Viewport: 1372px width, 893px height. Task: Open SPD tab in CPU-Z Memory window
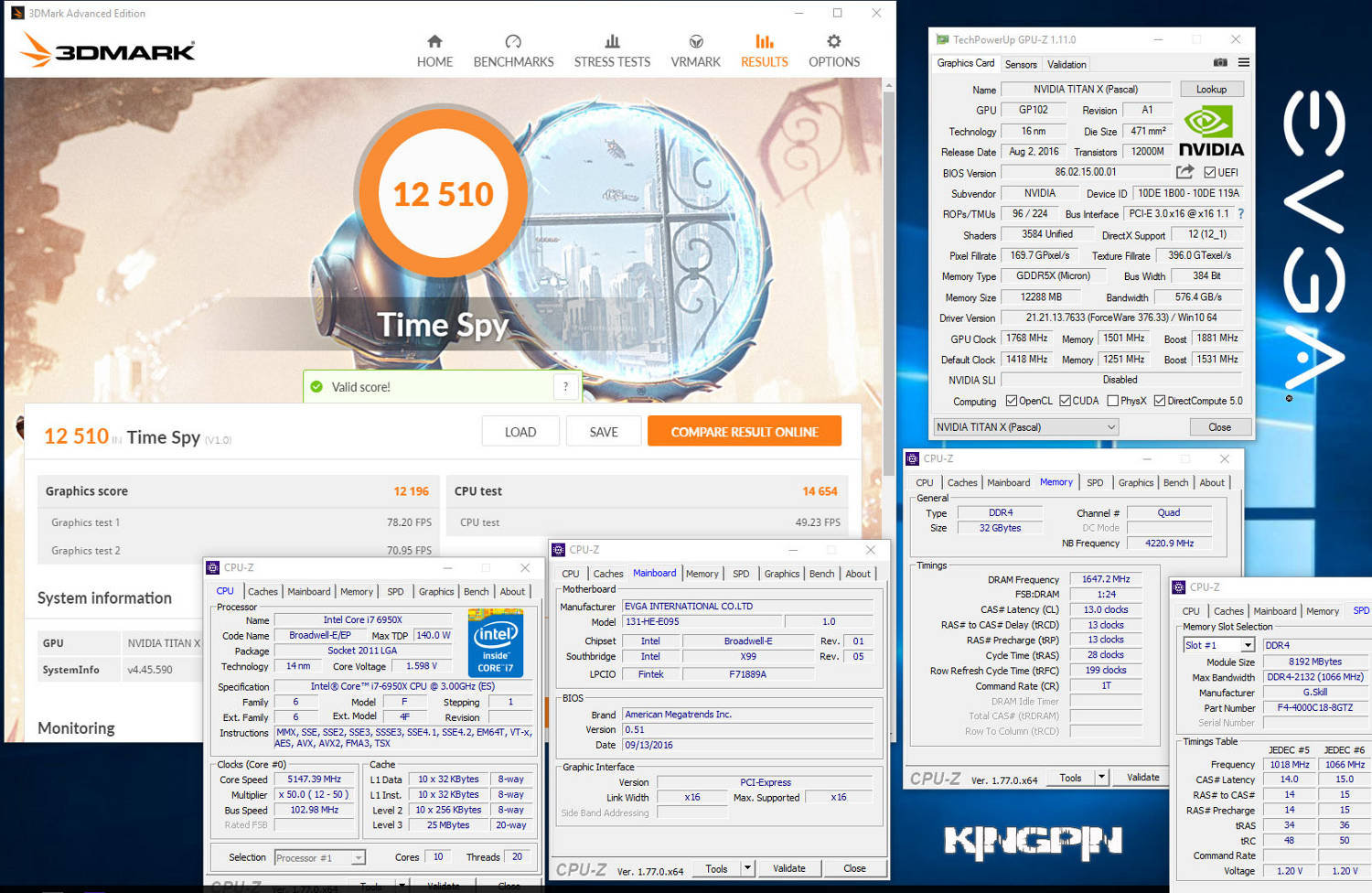(x=1095, y=483)
